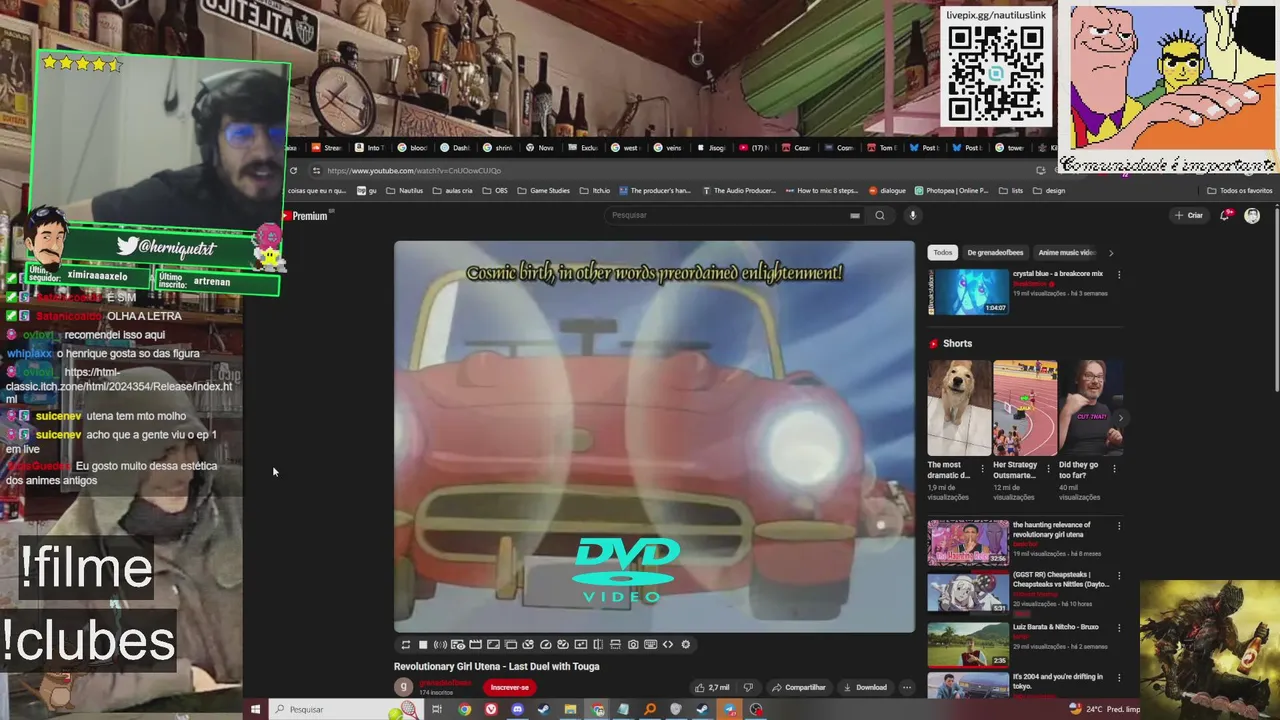Screen dimensions: 1280x720
Task: Click the loop icon under the video
Action: point(406,645)
